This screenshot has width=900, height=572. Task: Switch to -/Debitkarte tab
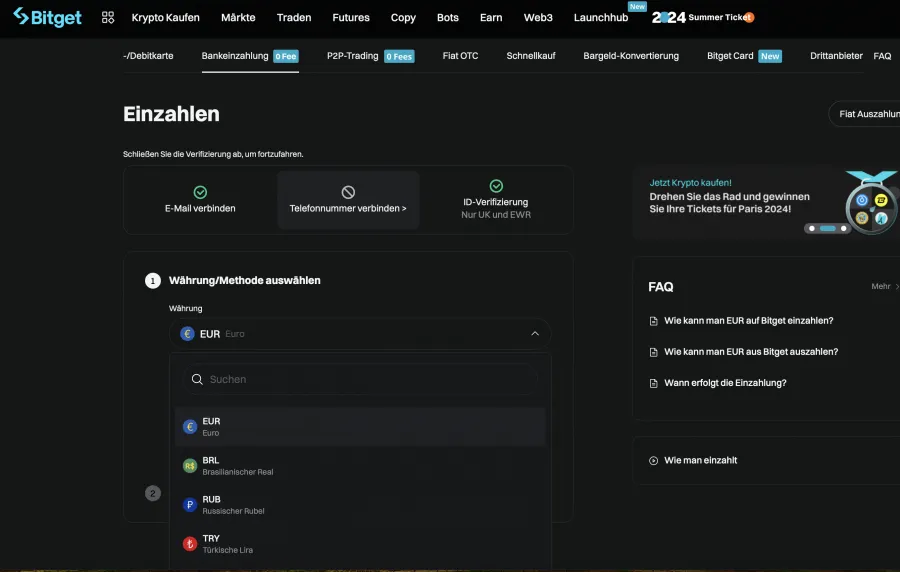pyautogui.click(x=148, y=56)
